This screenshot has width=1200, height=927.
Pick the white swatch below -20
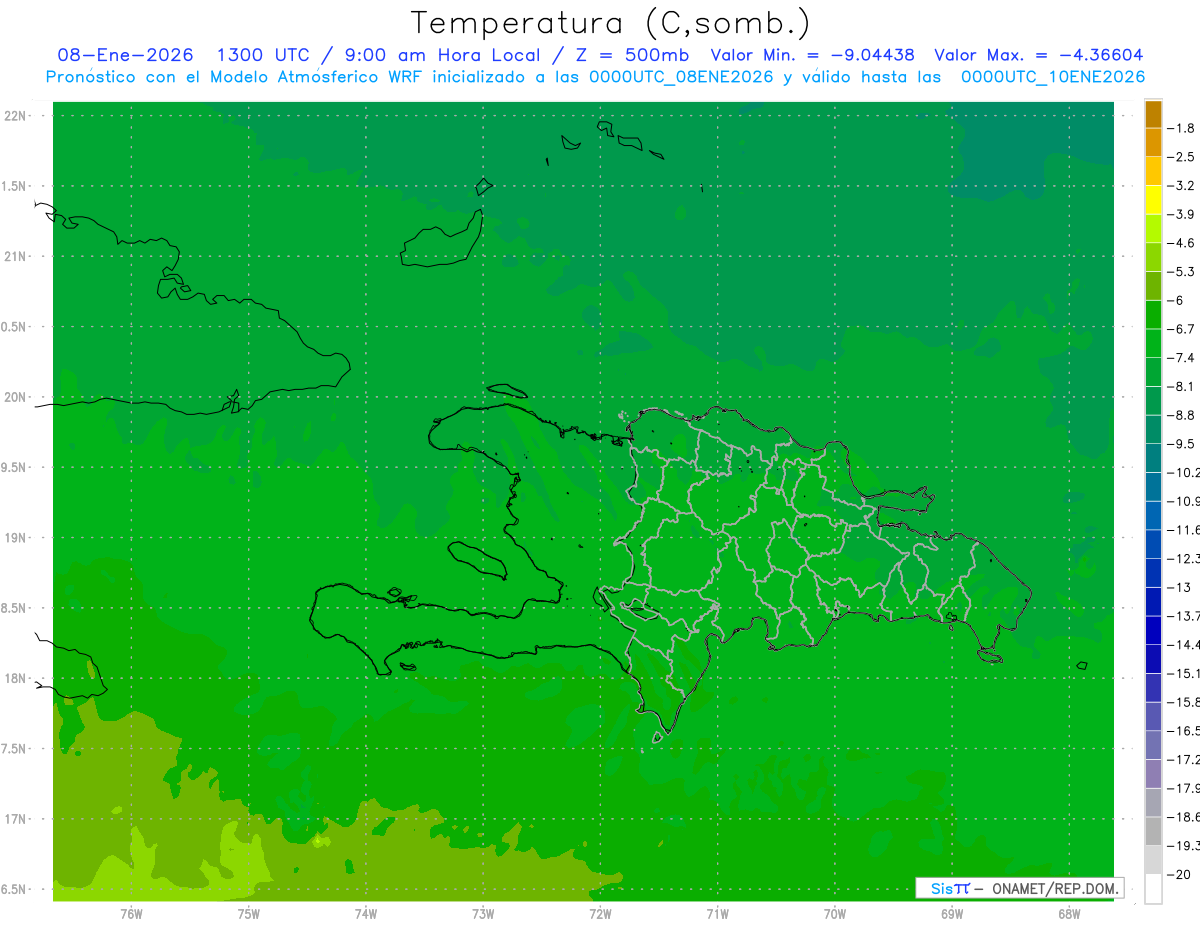1153,889
